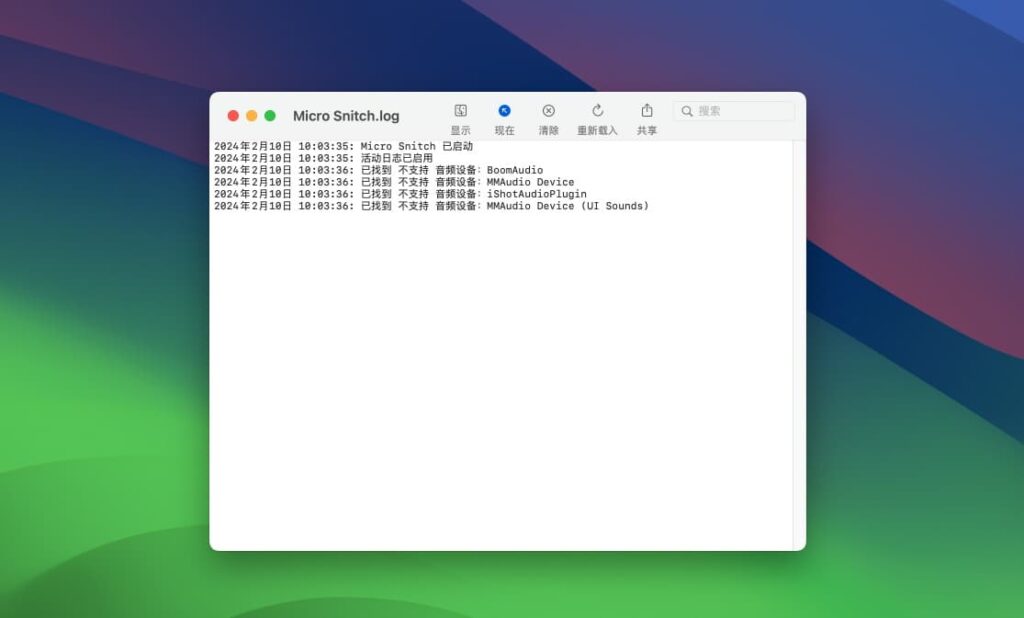Click the magnifying glass in the search field

[x=686, y=111]
